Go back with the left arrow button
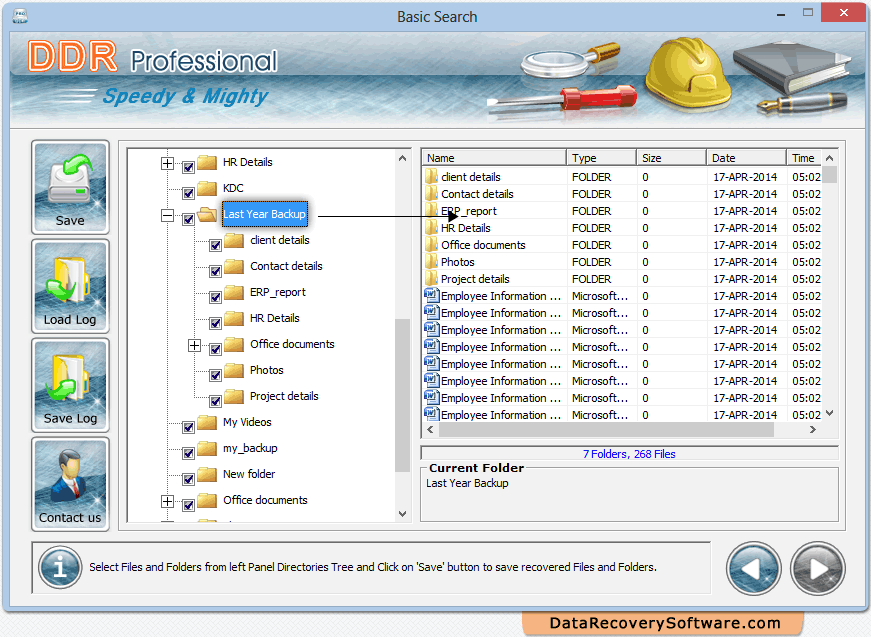The image size is (871, 637). [753, 569]
